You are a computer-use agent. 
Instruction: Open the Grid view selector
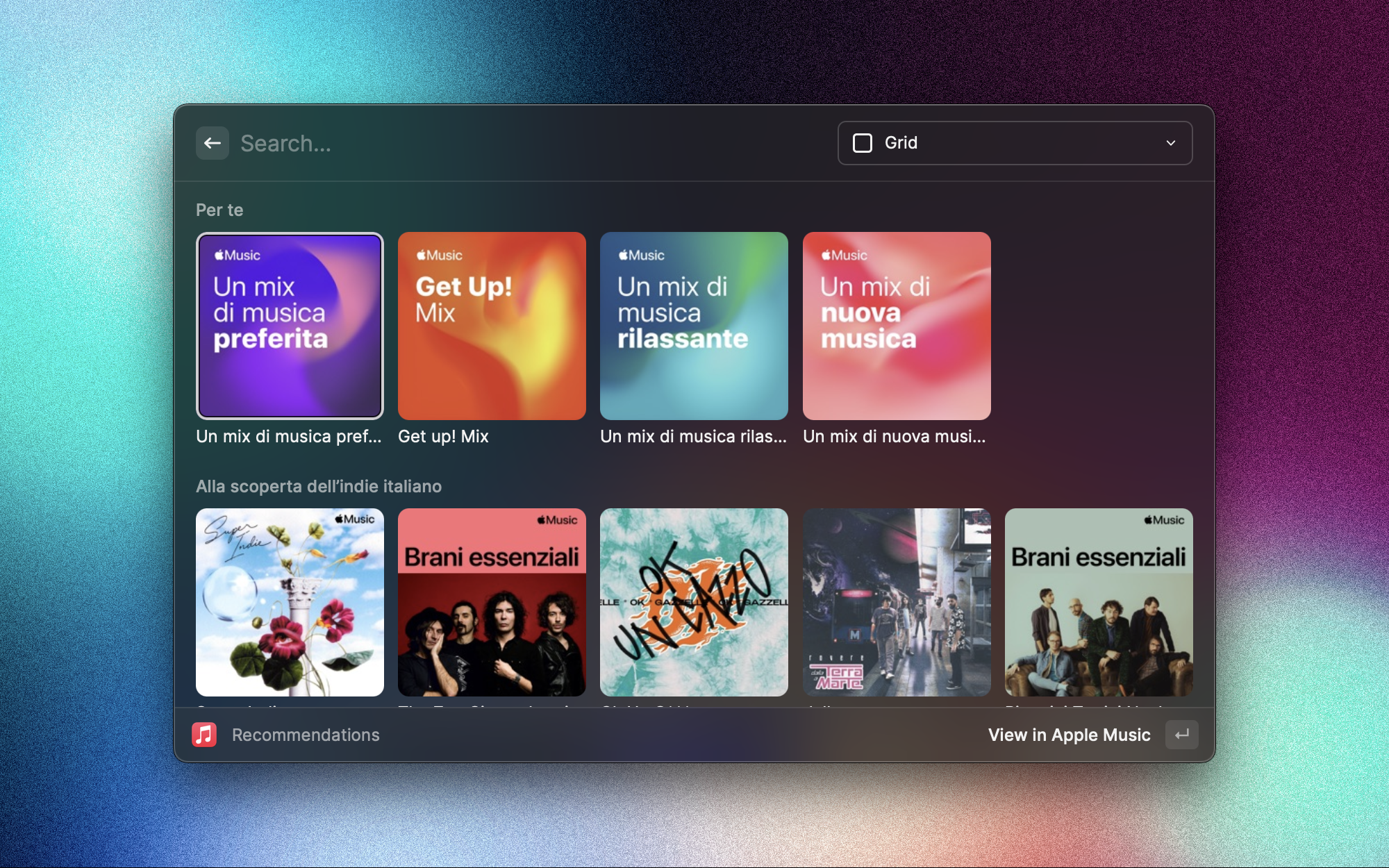tap(1014, 143)
